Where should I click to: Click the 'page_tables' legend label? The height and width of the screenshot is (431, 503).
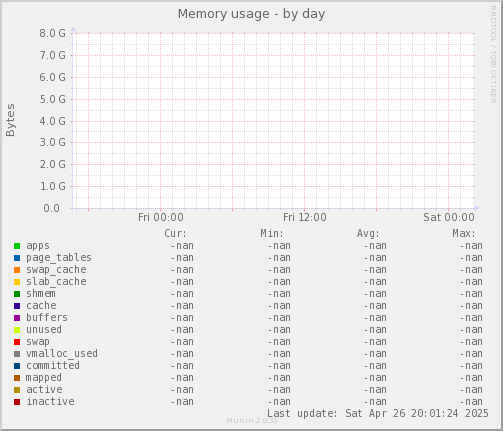click(59, 258)
